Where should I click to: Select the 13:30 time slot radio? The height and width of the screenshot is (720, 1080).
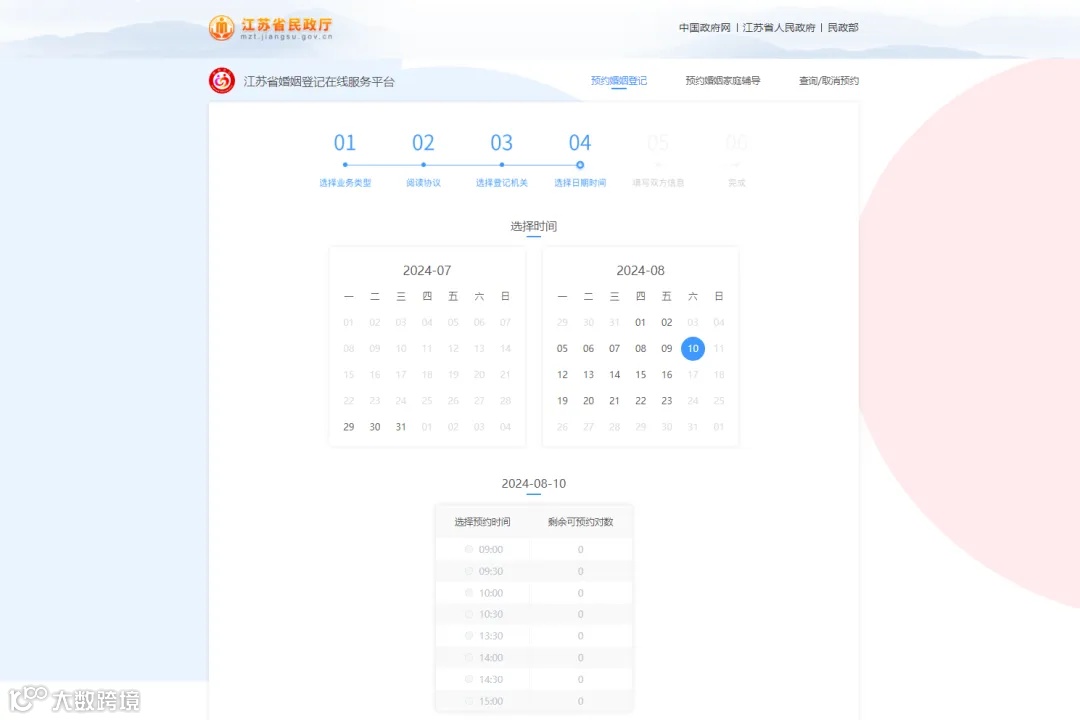tap(468, 636)
